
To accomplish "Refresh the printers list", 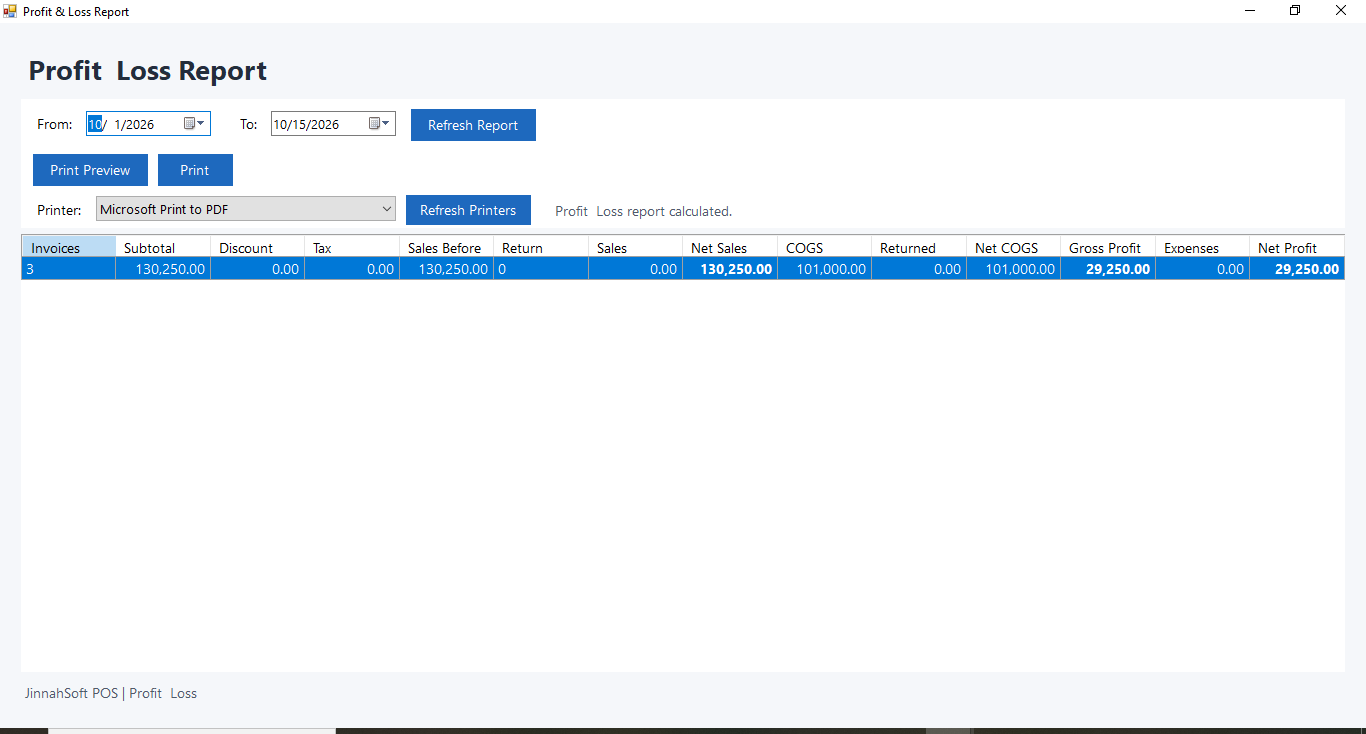I will tap(468, 210).
